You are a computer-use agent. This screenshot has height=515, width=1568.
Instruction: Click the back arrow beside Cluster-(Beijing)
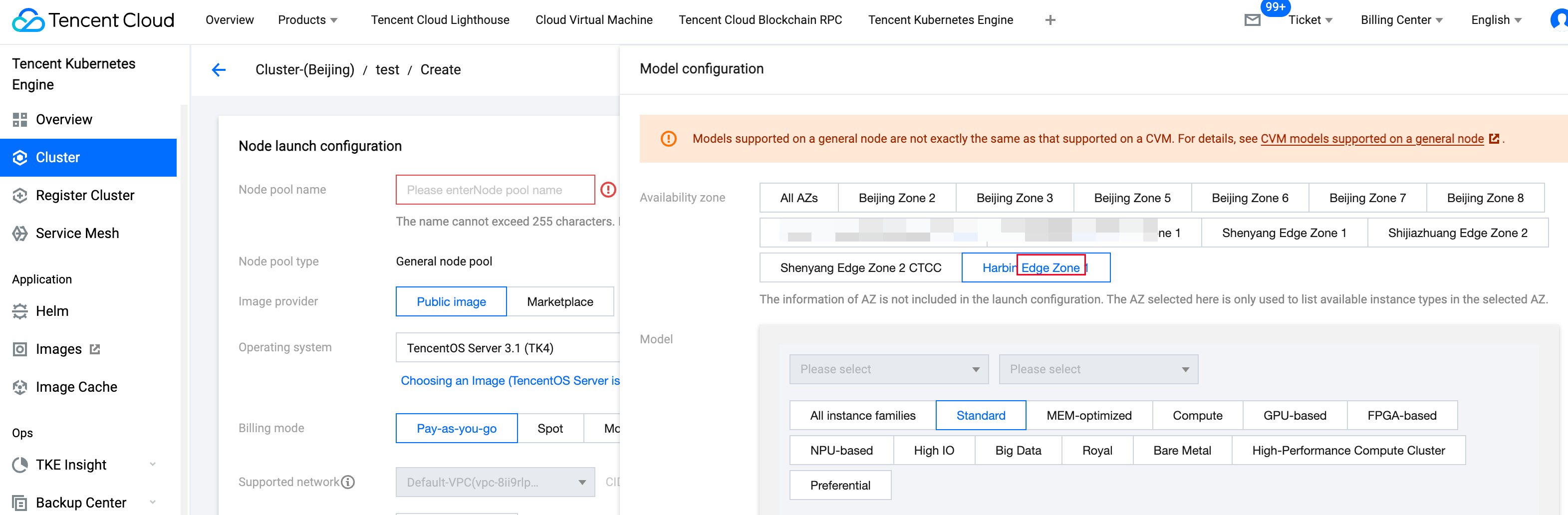(219, 70)
